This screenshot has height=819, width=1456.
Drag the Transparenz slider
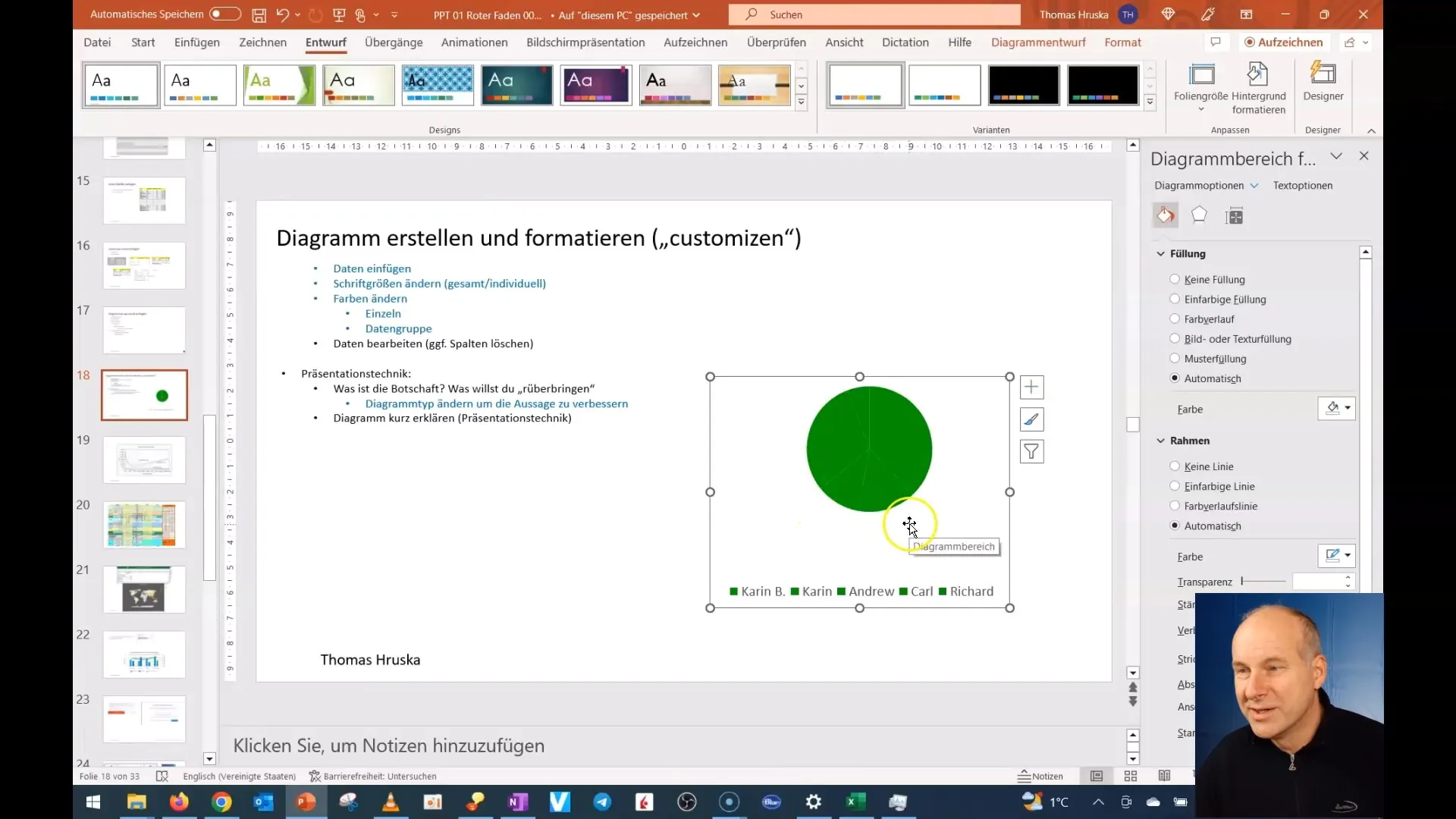[1242, 580]
